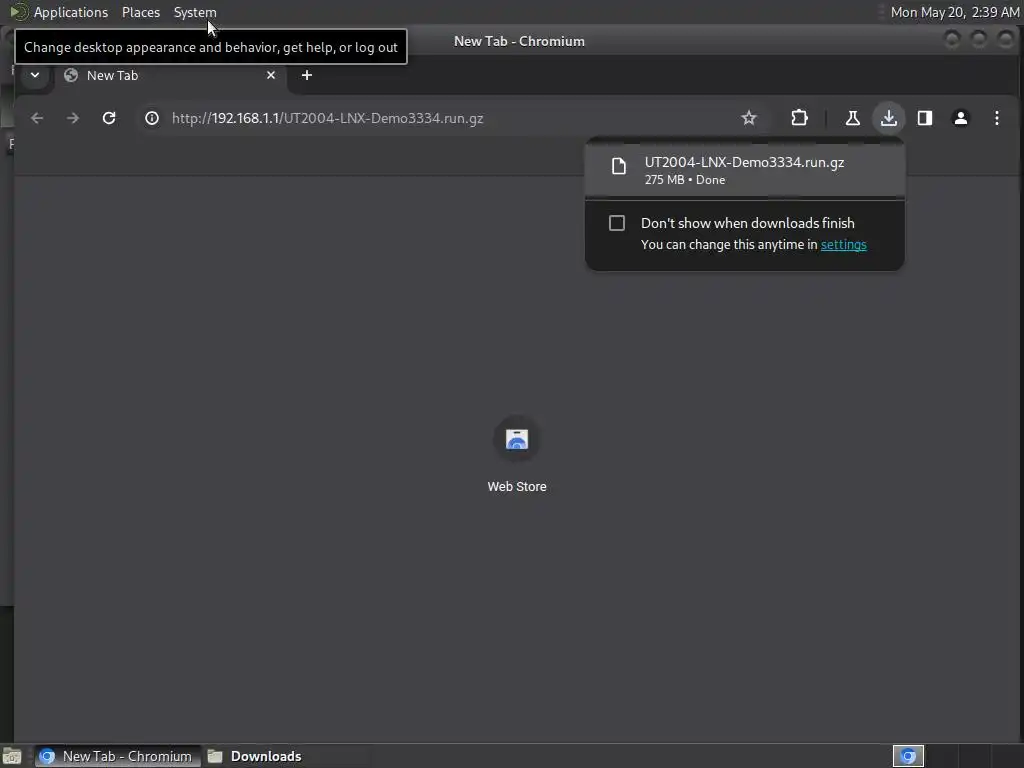This screenshot has width=1024, height=768.
Task: Open the Extensions puzzle icon
Action: 799,118
